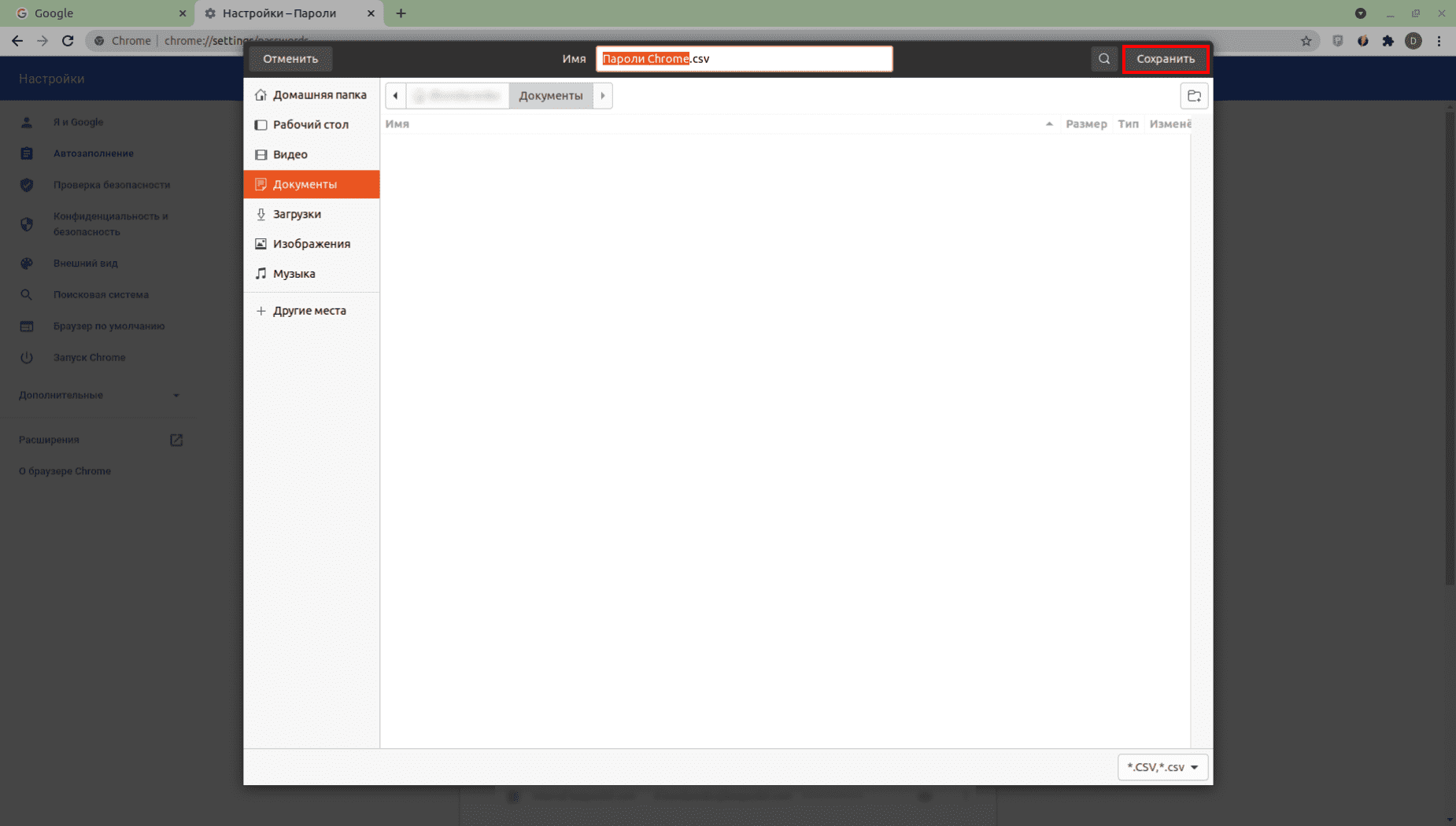Expand Другие места locations
Screen dimensions: 1456x826
[309, 311]
